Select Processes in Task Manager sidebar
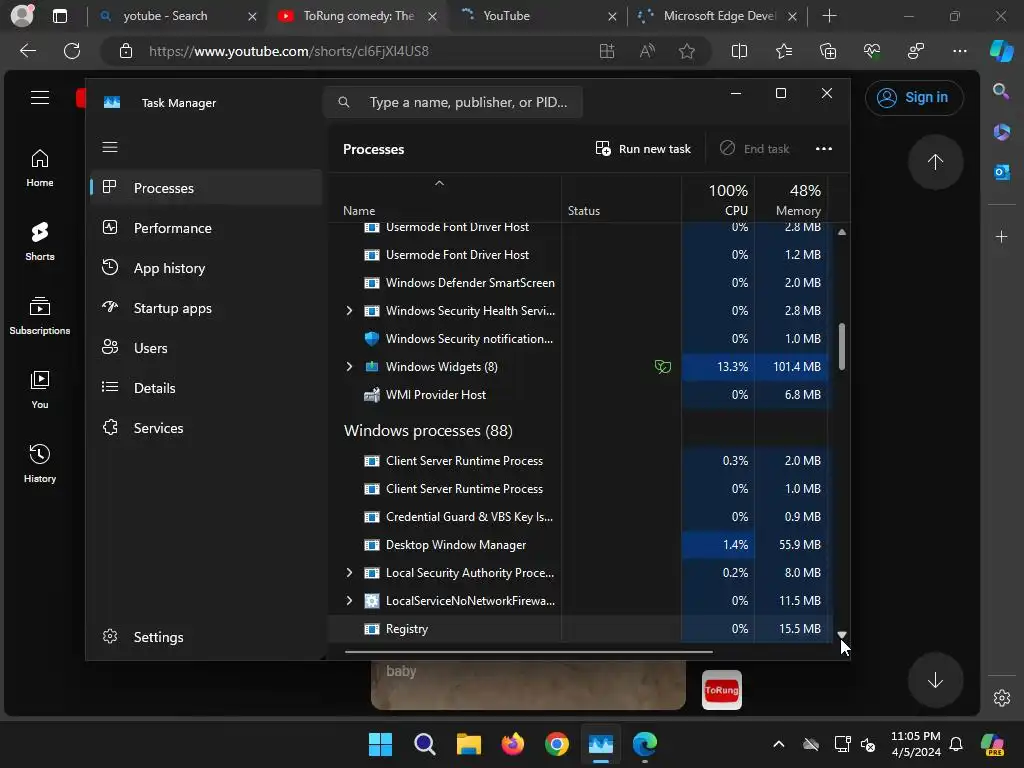 pyautogui.click(x=206, y=188)
